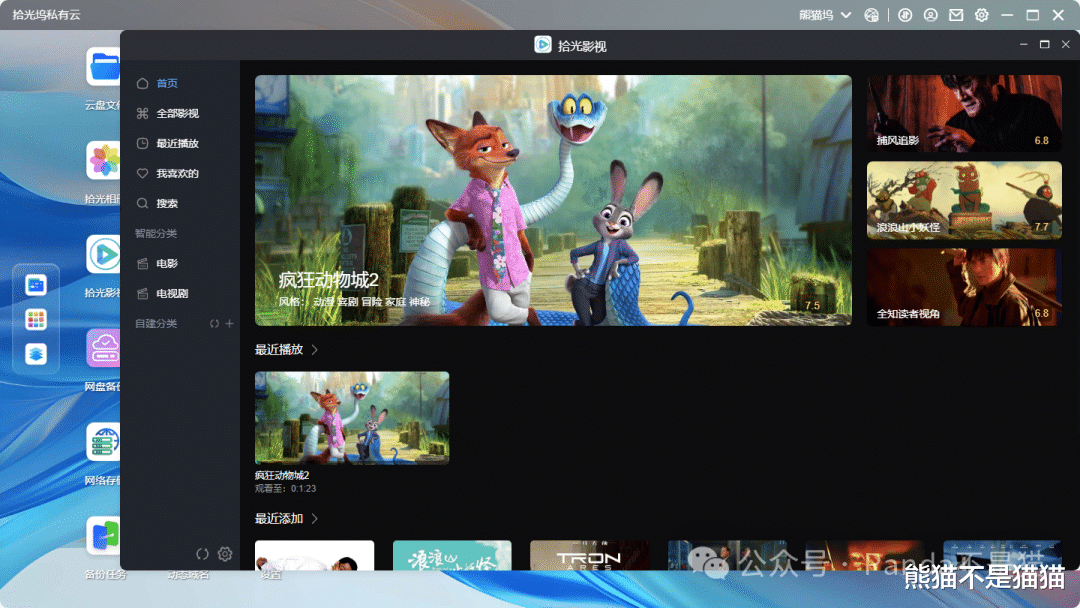Open 拾光坞私有云 settings gear in top bar
Viewport: 1080px width, 608px height.
[x=982, y=15]
